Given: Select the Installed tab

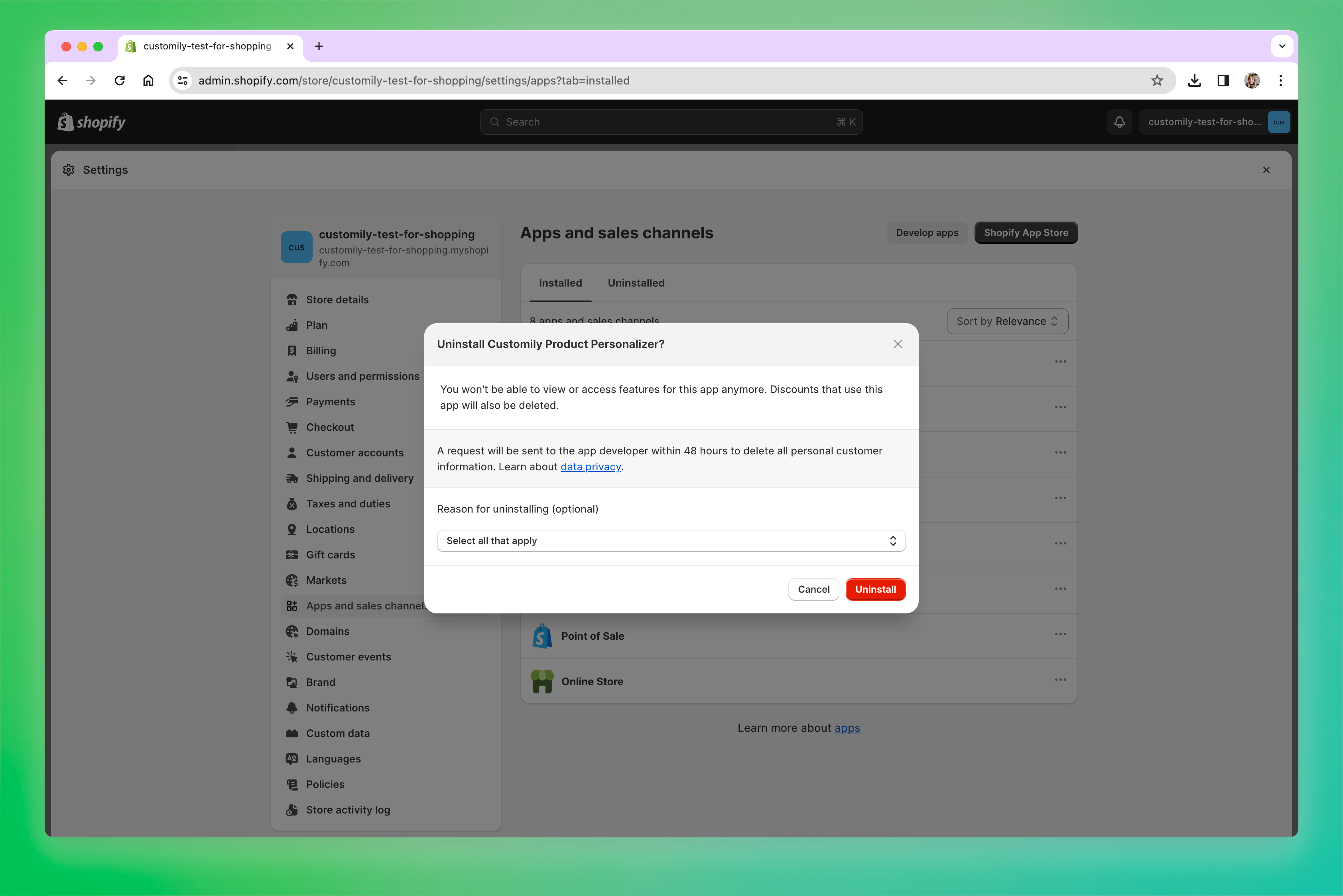Looking at the screenshot, I should [x=560, y=283].
